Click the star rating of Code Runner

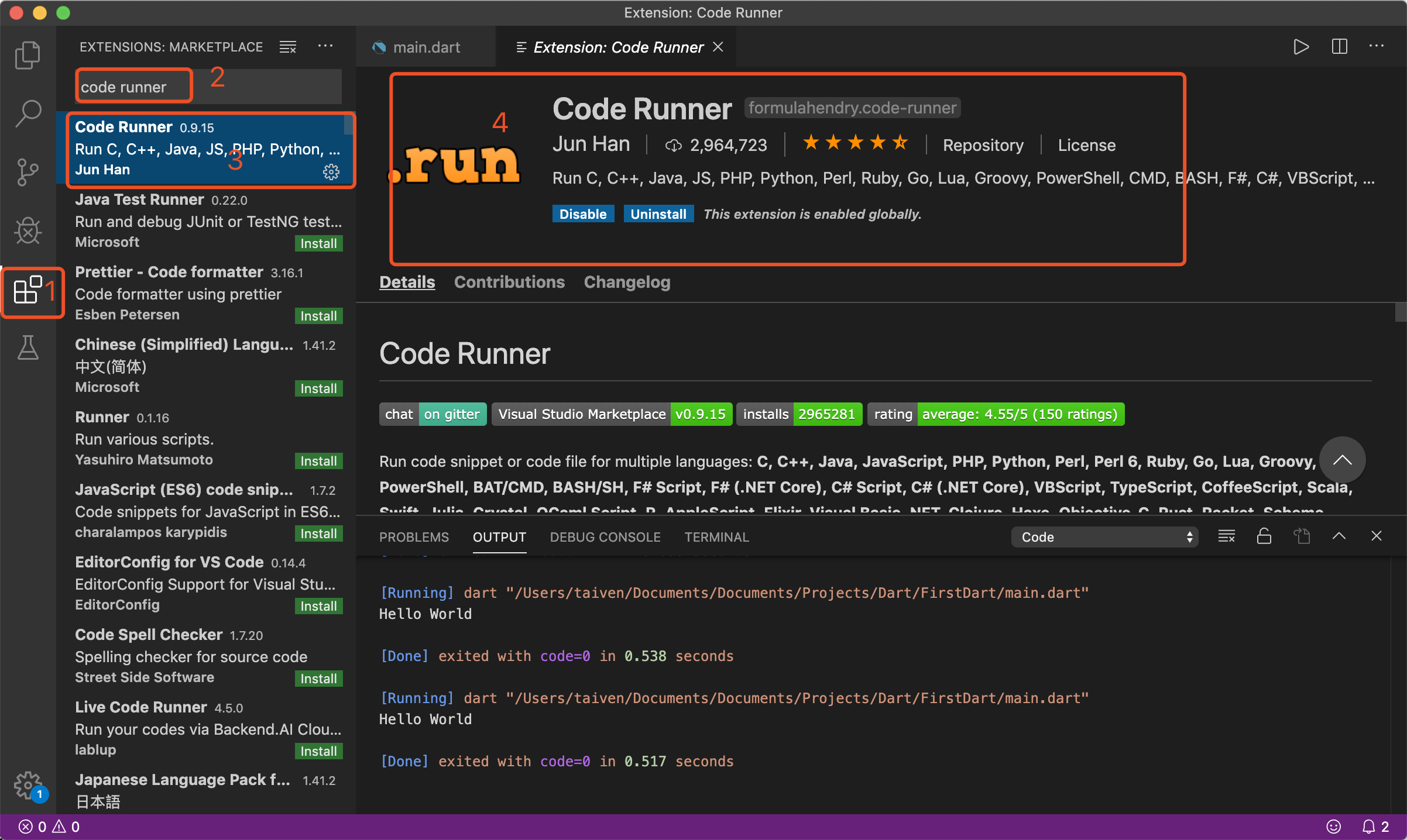click(x=855, y=143)
